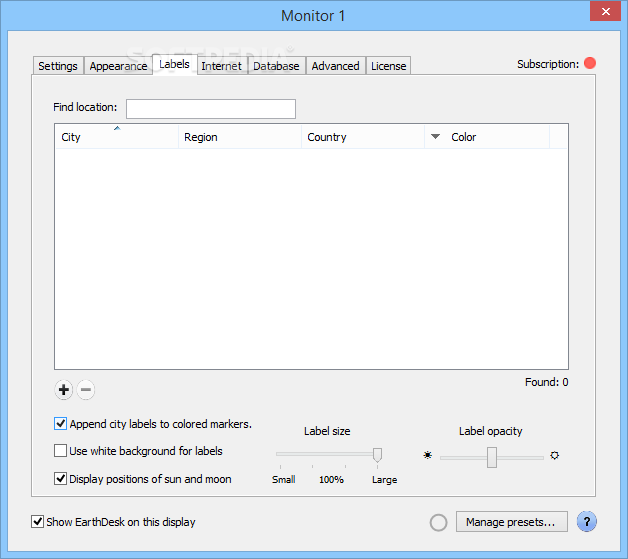Click the minus icon to remove a city
This screenshot has height=559, width=628.
coord(86,390)
